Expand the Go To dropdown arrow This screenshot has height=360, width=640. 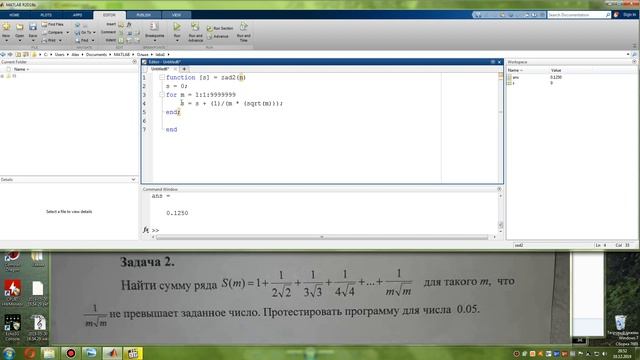click(x=94, y=33)
